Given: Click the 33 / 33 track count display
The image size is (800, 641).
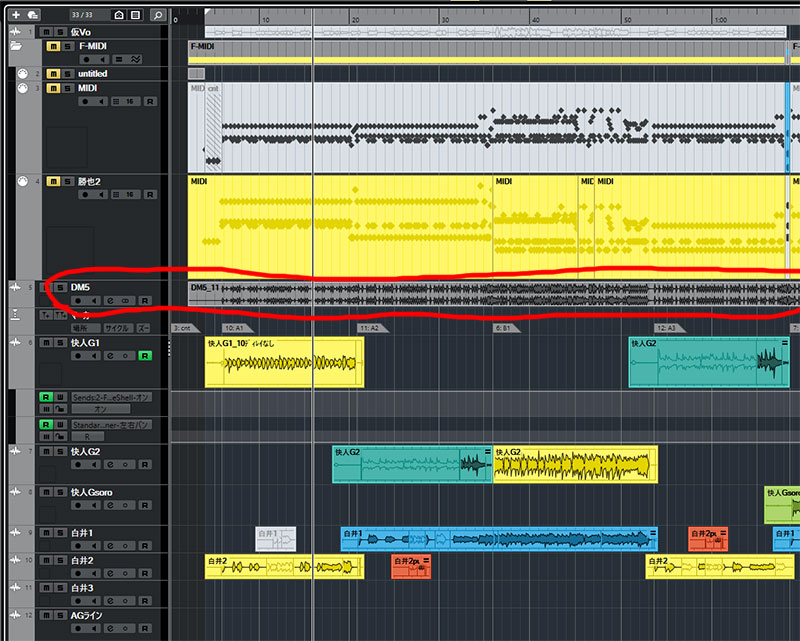Looking at the screenshot, I should (82, 15).
